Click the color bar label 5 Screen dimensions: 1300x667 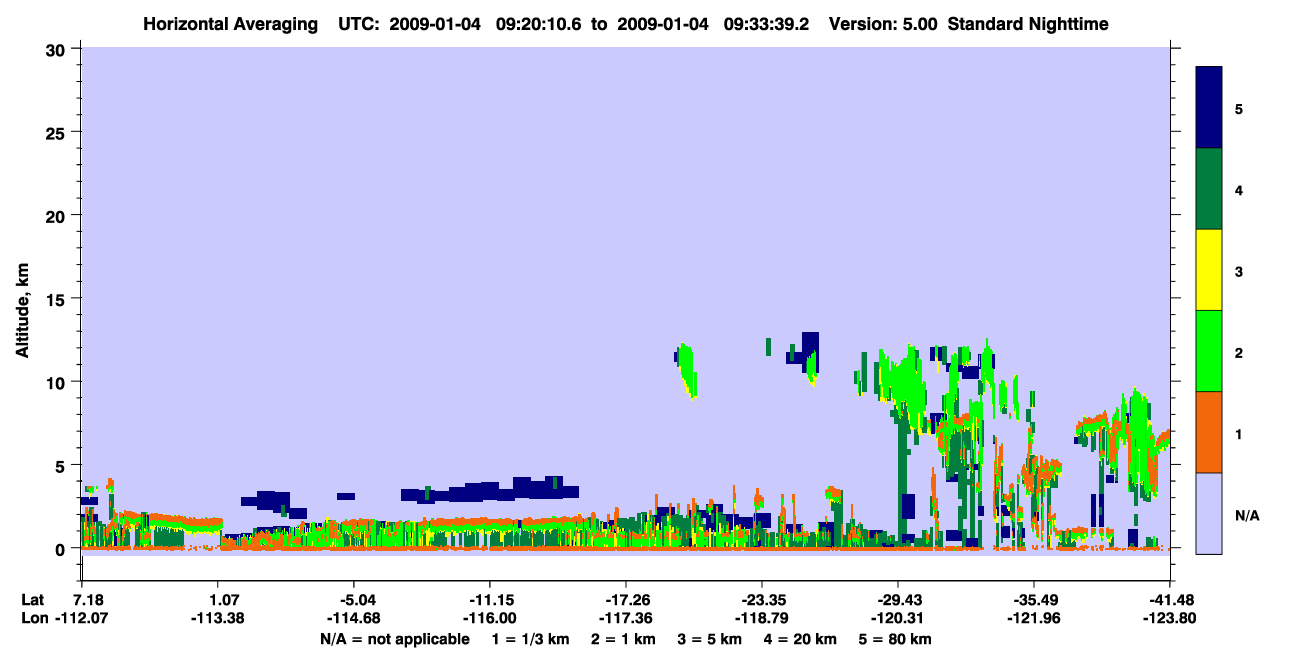pyautogui.click(x=1239, y=109)
